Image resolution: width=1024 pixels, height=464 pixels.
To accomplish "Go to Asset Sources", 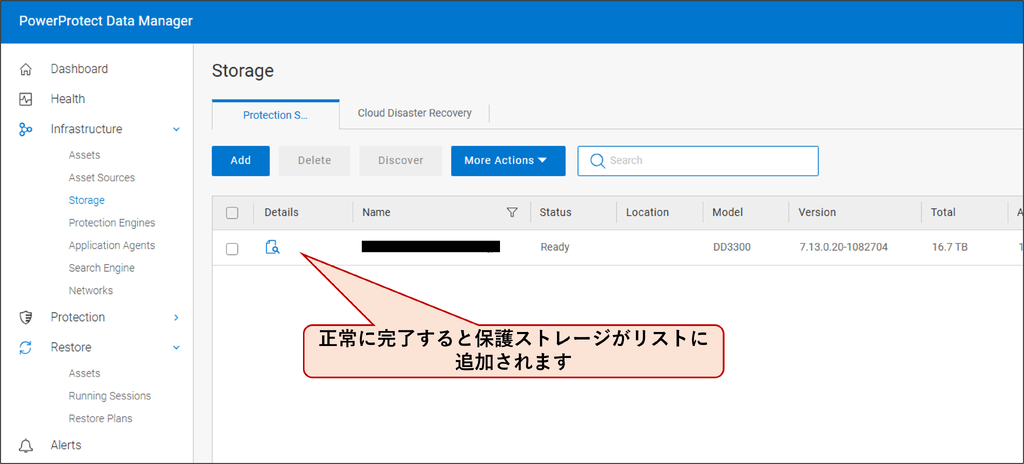I will 102,178.
